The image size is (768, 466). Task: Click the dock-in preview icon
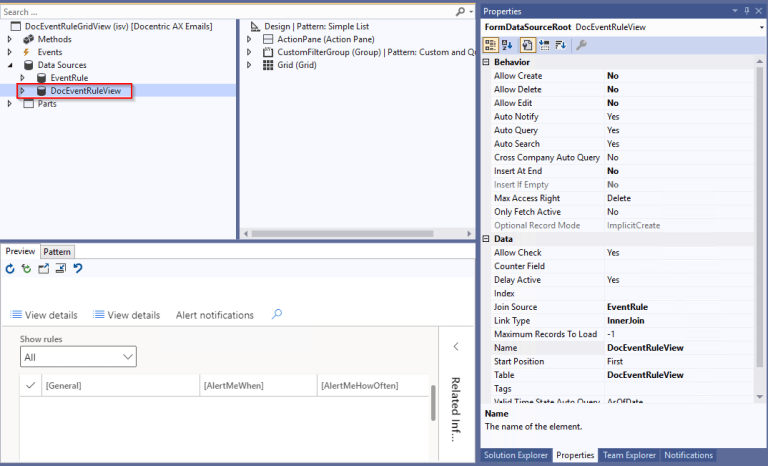click(61, 269)
